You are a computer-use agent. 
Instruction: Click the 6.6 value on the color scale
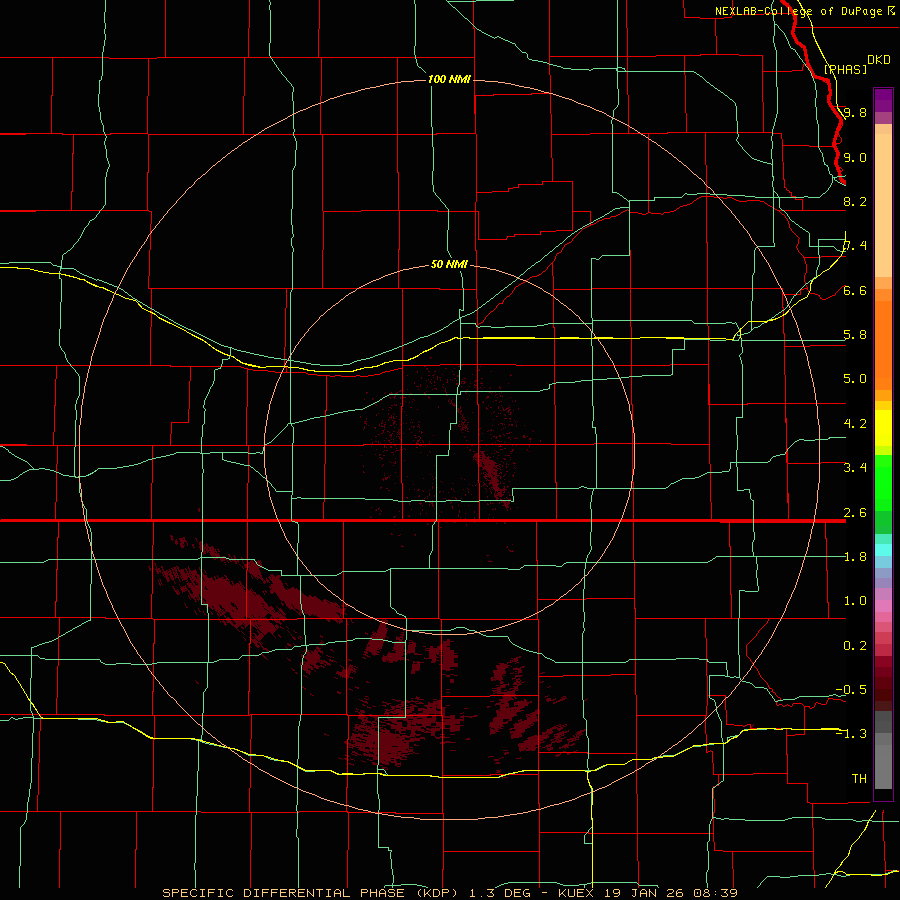pos(855,290)
